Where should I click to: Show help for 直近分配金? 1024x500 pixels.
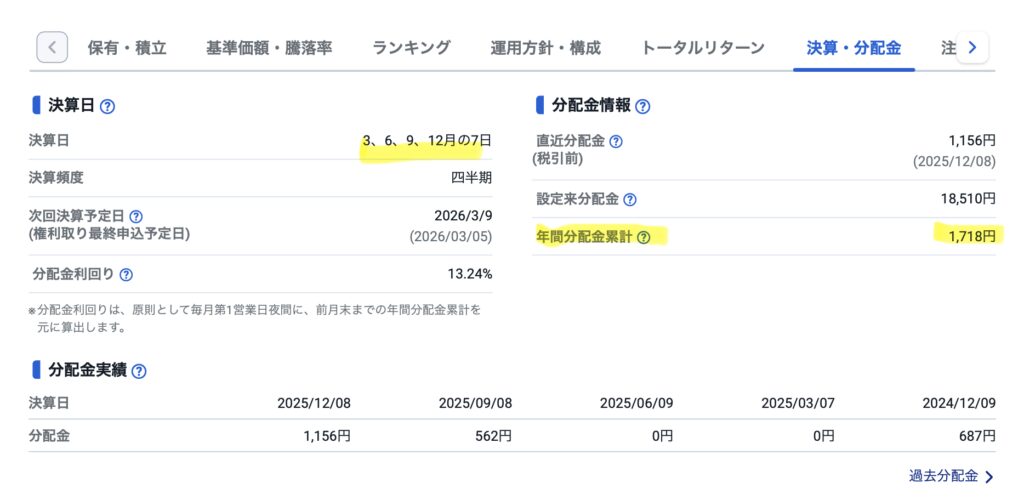[616, 142]
